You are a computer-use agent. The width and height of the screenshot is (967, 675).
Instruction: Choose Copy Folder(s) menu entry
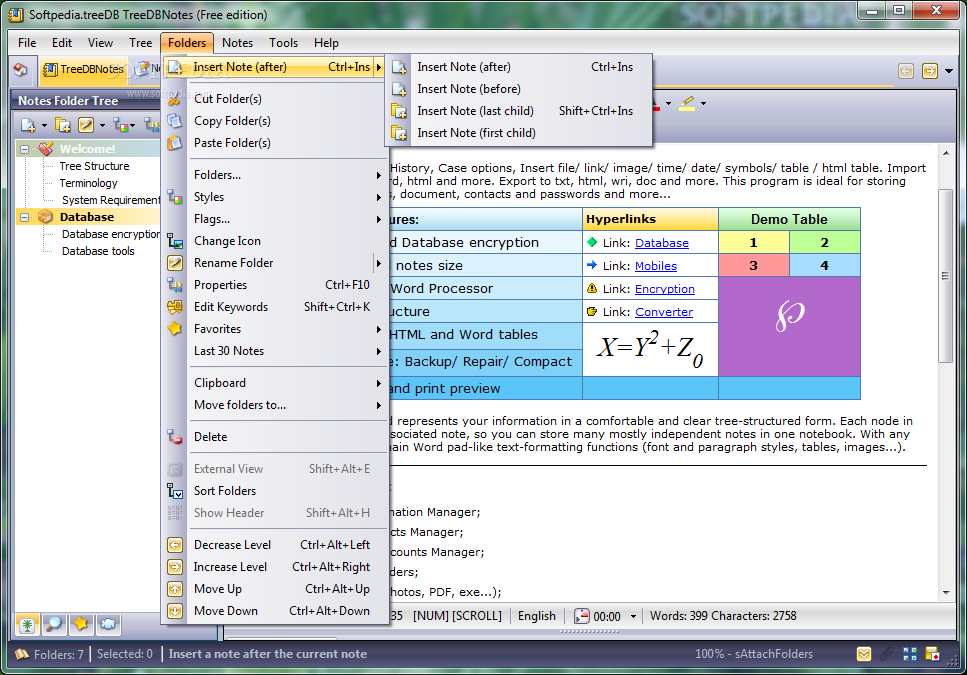click(274, 121)
